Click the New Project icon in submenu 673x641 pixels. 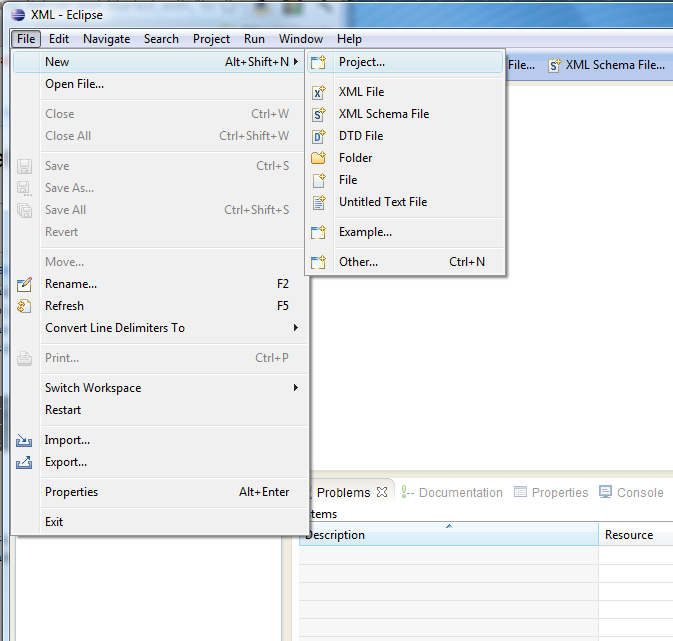[x=318, y=62]
